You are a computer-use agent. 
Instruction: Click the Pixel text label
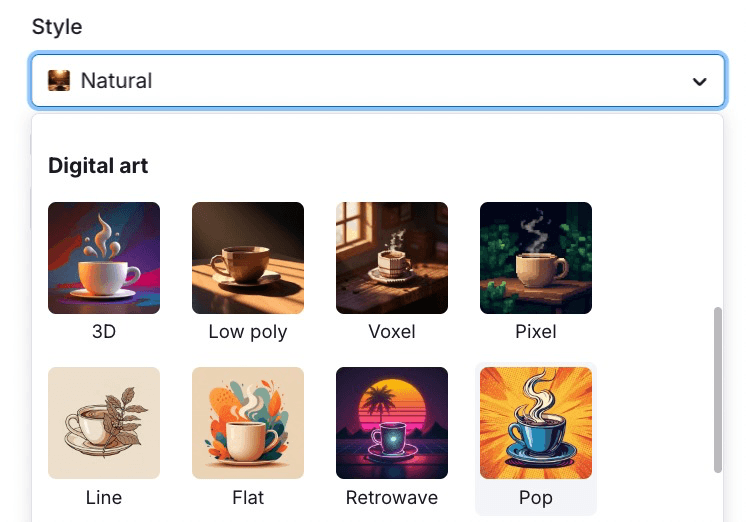point(536,331)
